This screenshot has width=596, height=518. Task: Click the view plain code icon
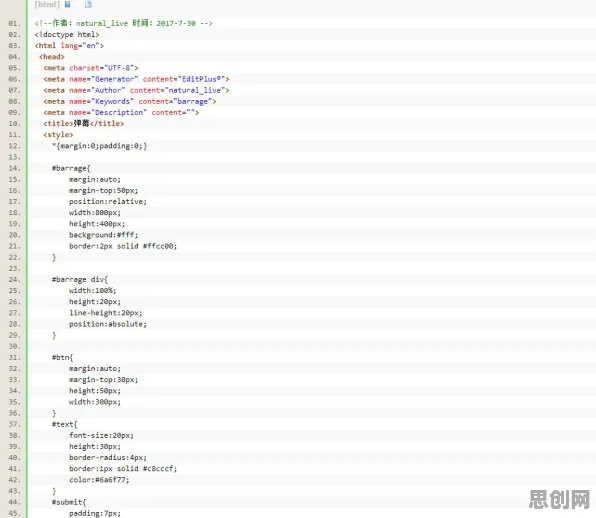point(67,4)
